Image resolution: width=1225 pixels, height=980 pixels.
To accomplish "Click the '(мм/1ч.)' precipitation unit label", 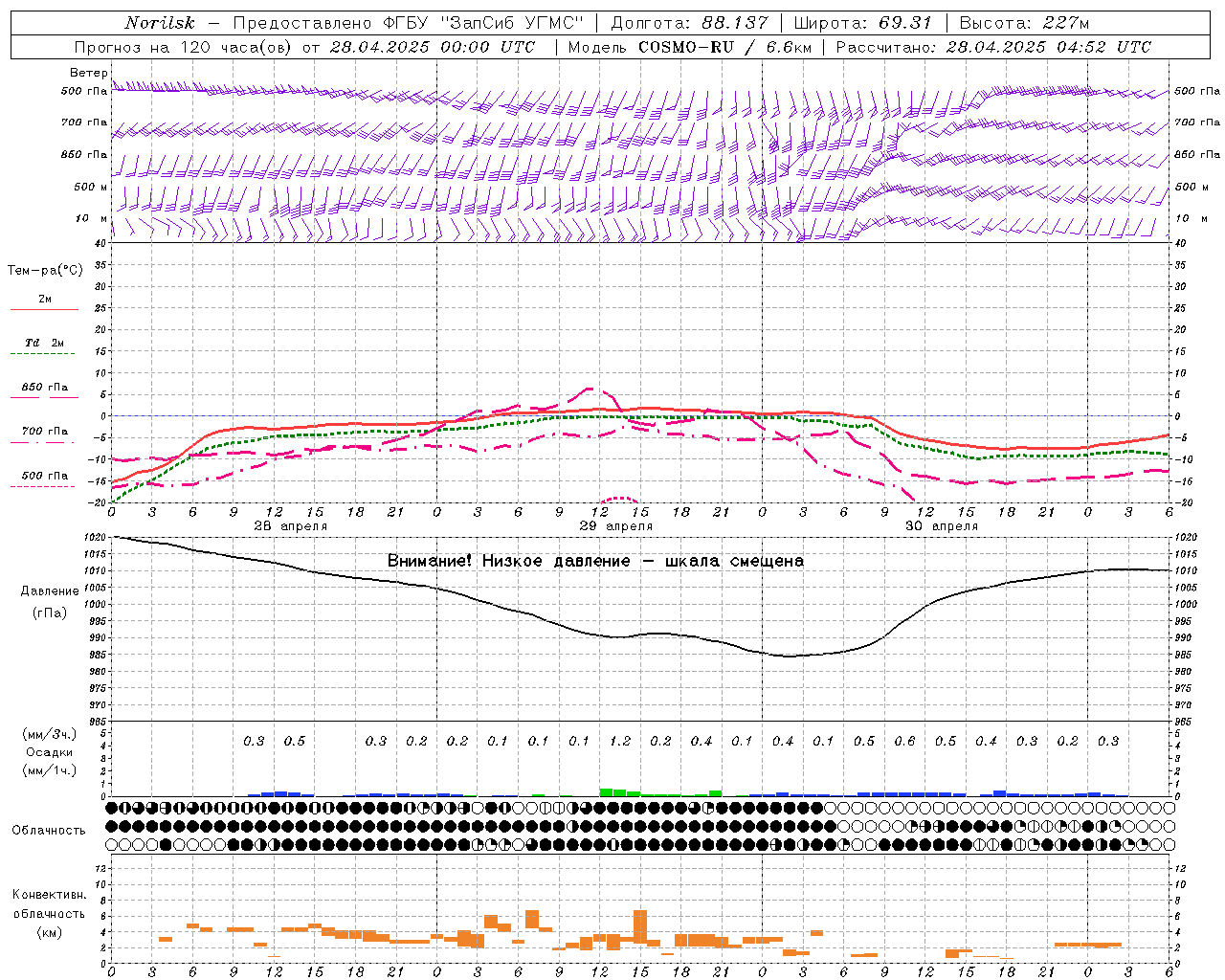I will coord(49,770).
